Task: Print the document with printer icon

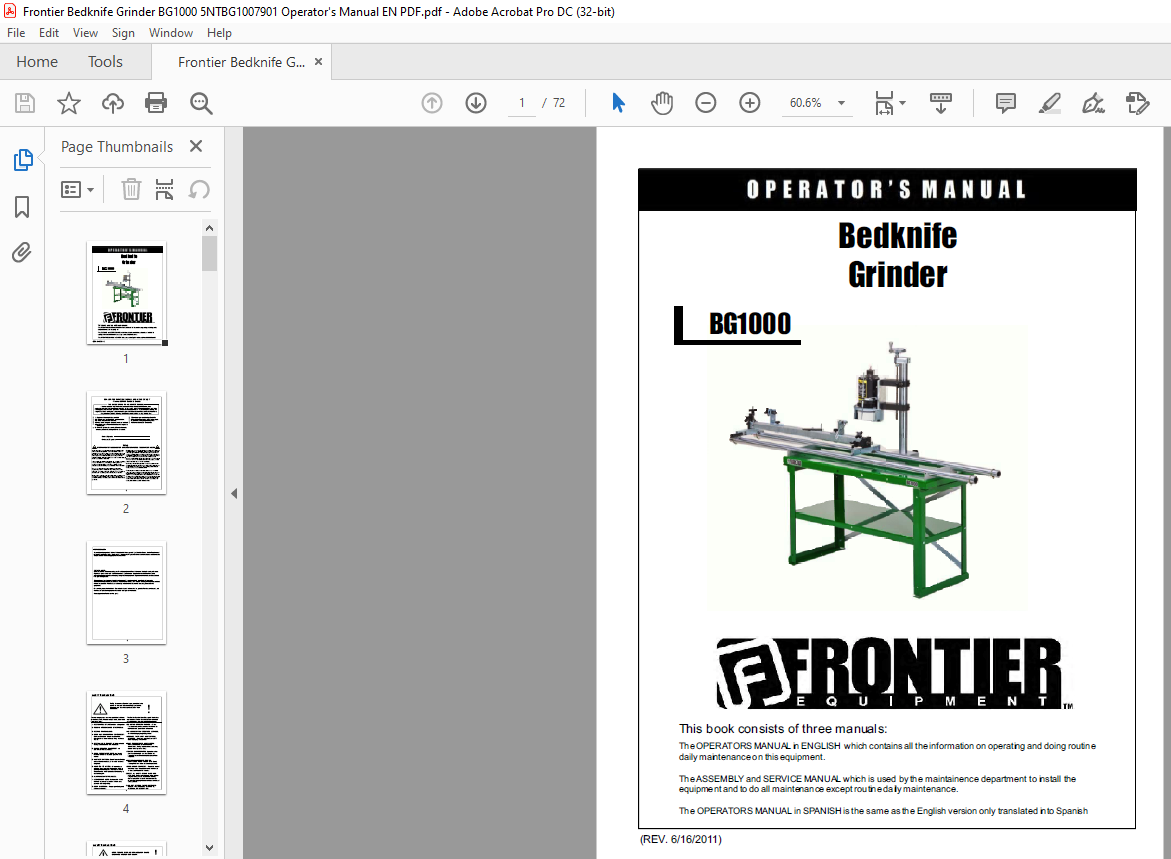Action: pyautogui.click(x=156, y=103)
